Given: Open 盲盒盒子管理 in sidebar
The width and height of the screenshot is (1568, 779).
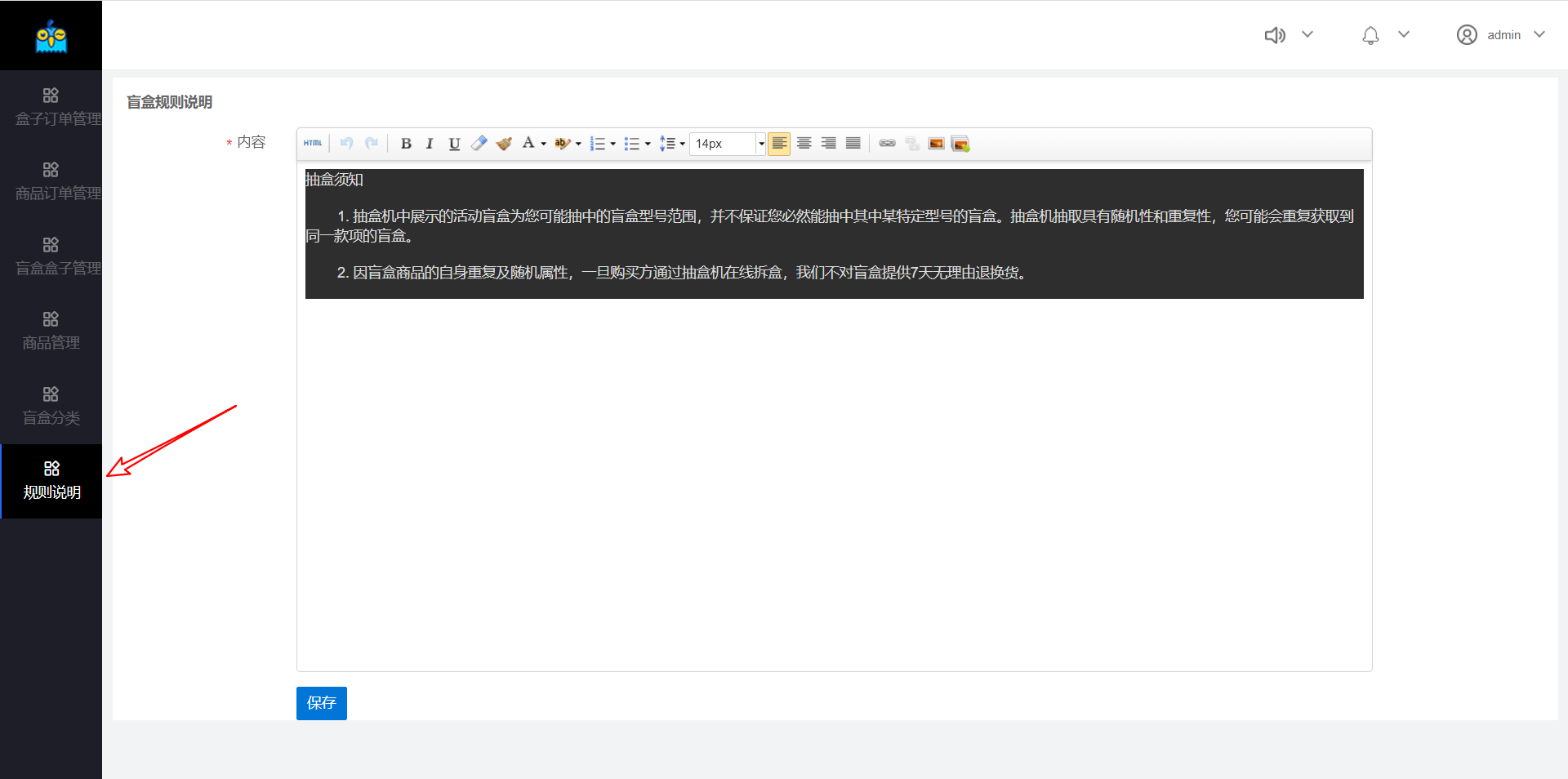Looking at the screenshot, I should 51,256.
